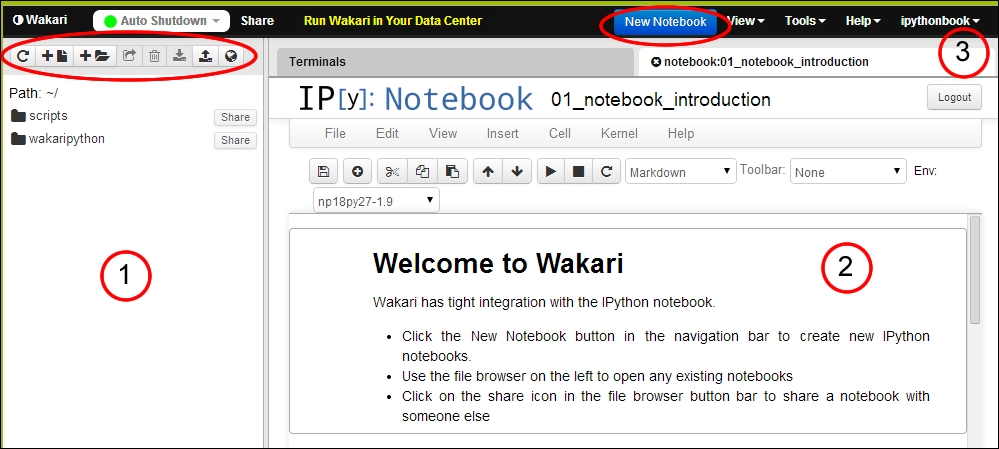This screenshot has height=449, width=999.
Task: Create a new file in file browser
Action: click(55, 56)
